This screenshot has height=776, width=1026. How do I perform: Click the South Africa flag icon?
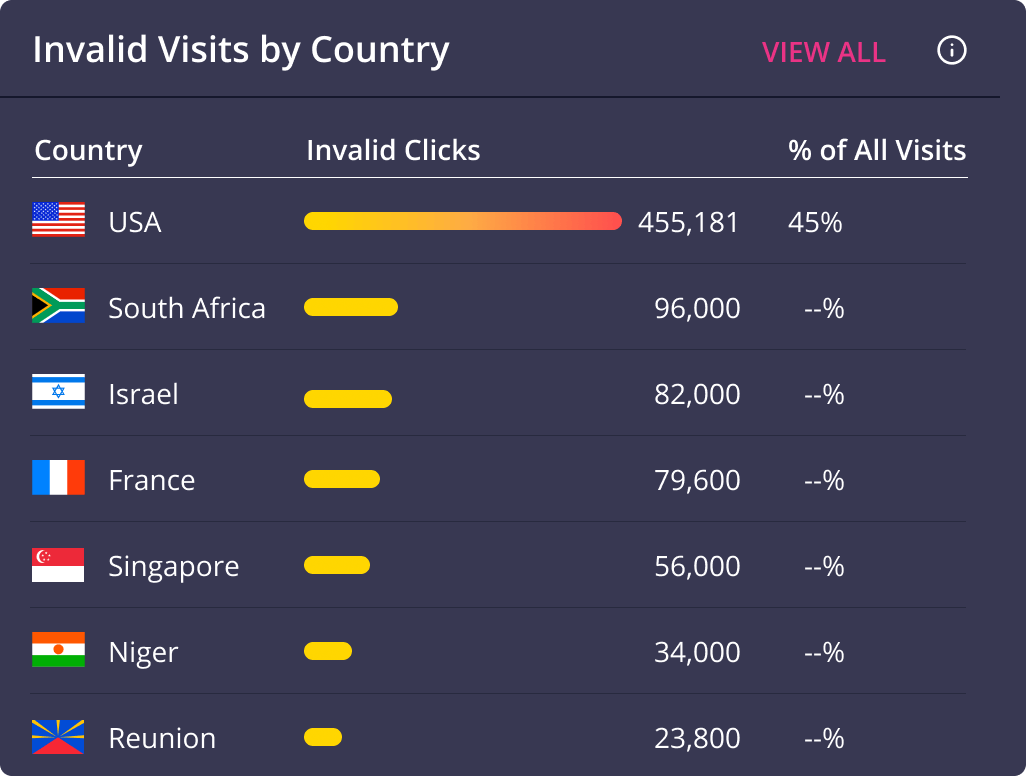tap(58, 306)
